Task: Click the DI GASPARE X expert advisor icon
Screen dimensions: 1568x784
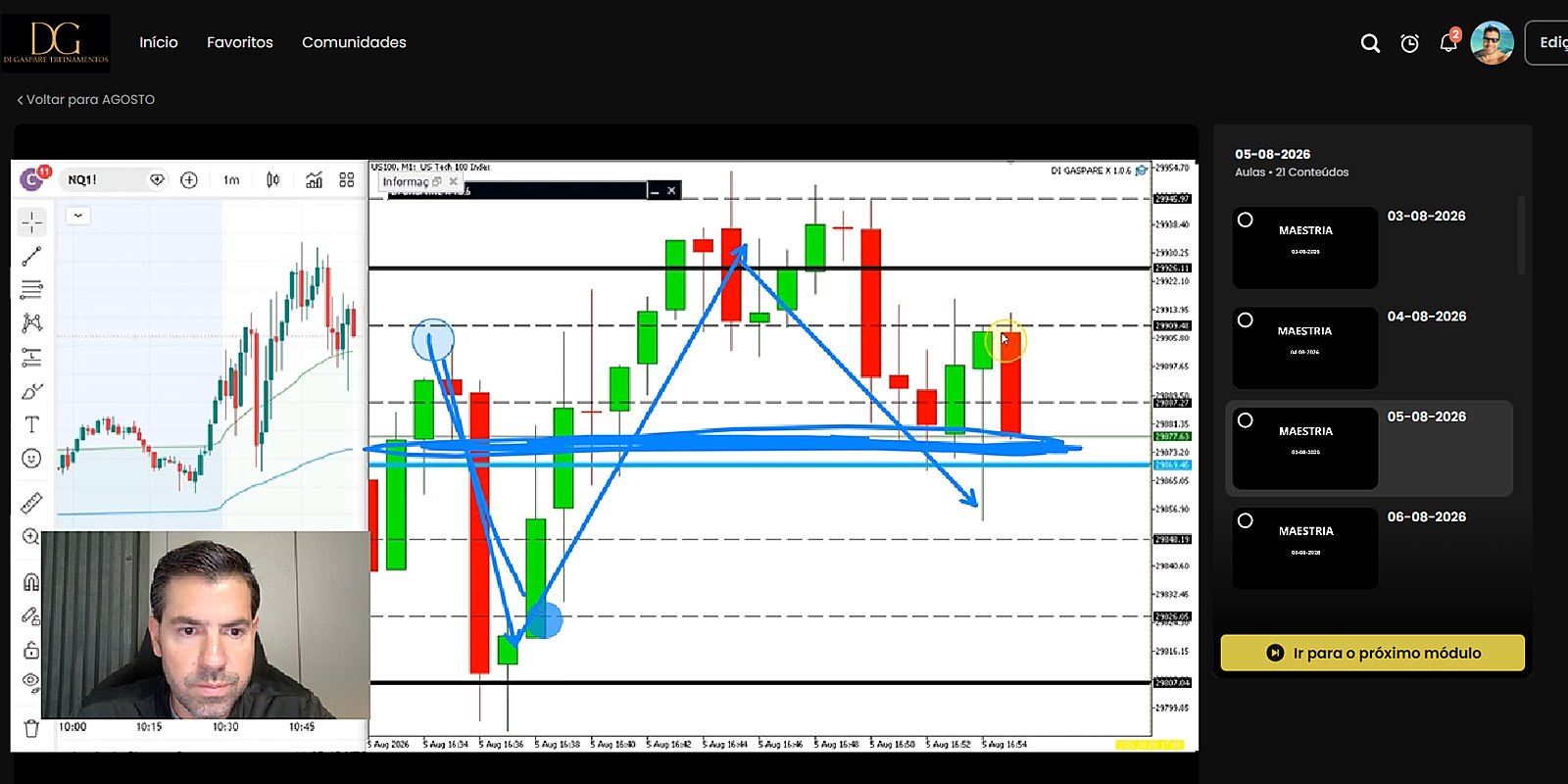Action: click(1141, 171)
